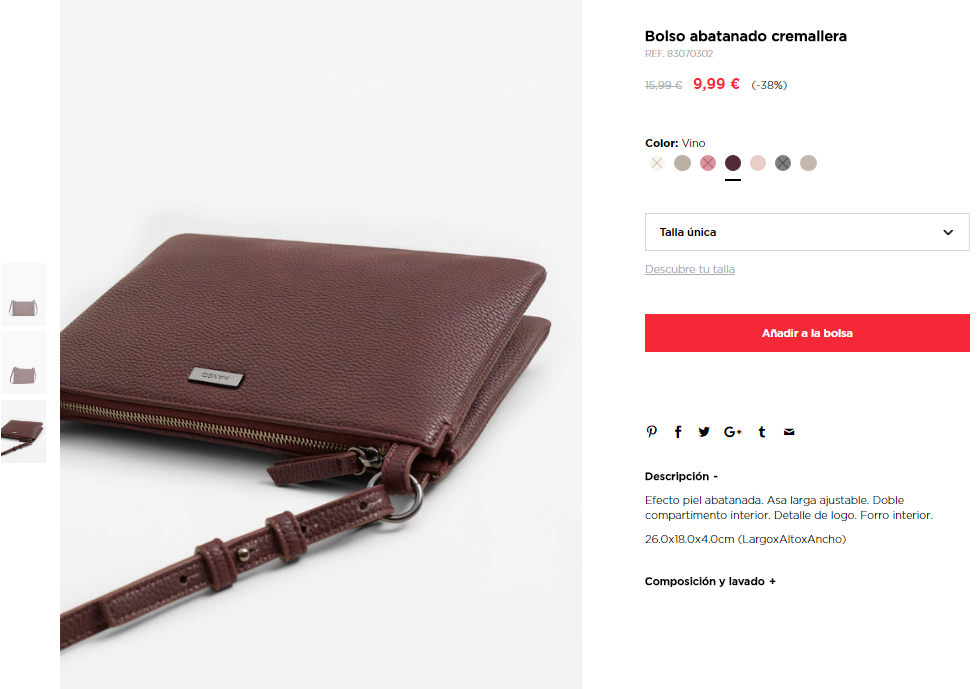View the first bag thumbnail image
Image resolution: width=977 pixels, height=689 pixels.
pos(23,295)
